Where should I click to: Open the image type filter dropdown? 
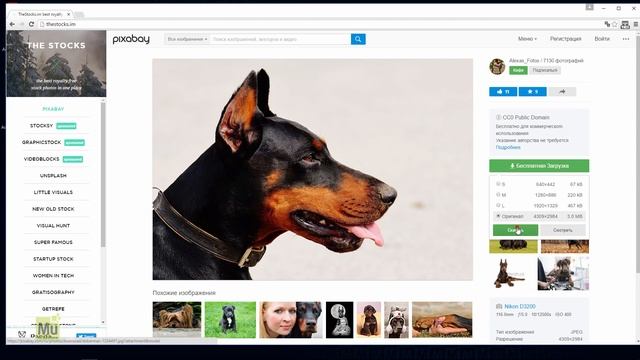[187, 39]
